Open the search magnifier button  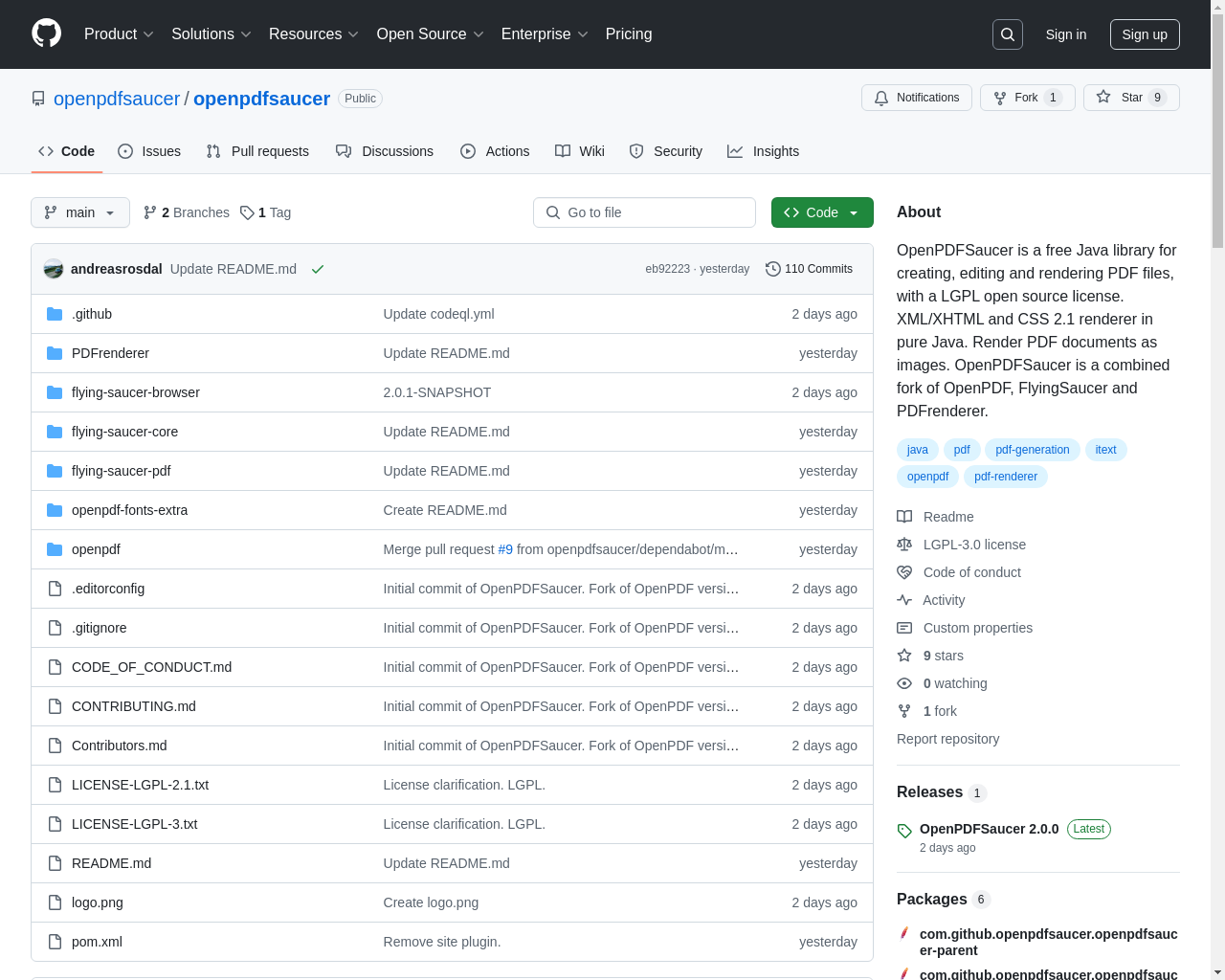pos(1008,34)
